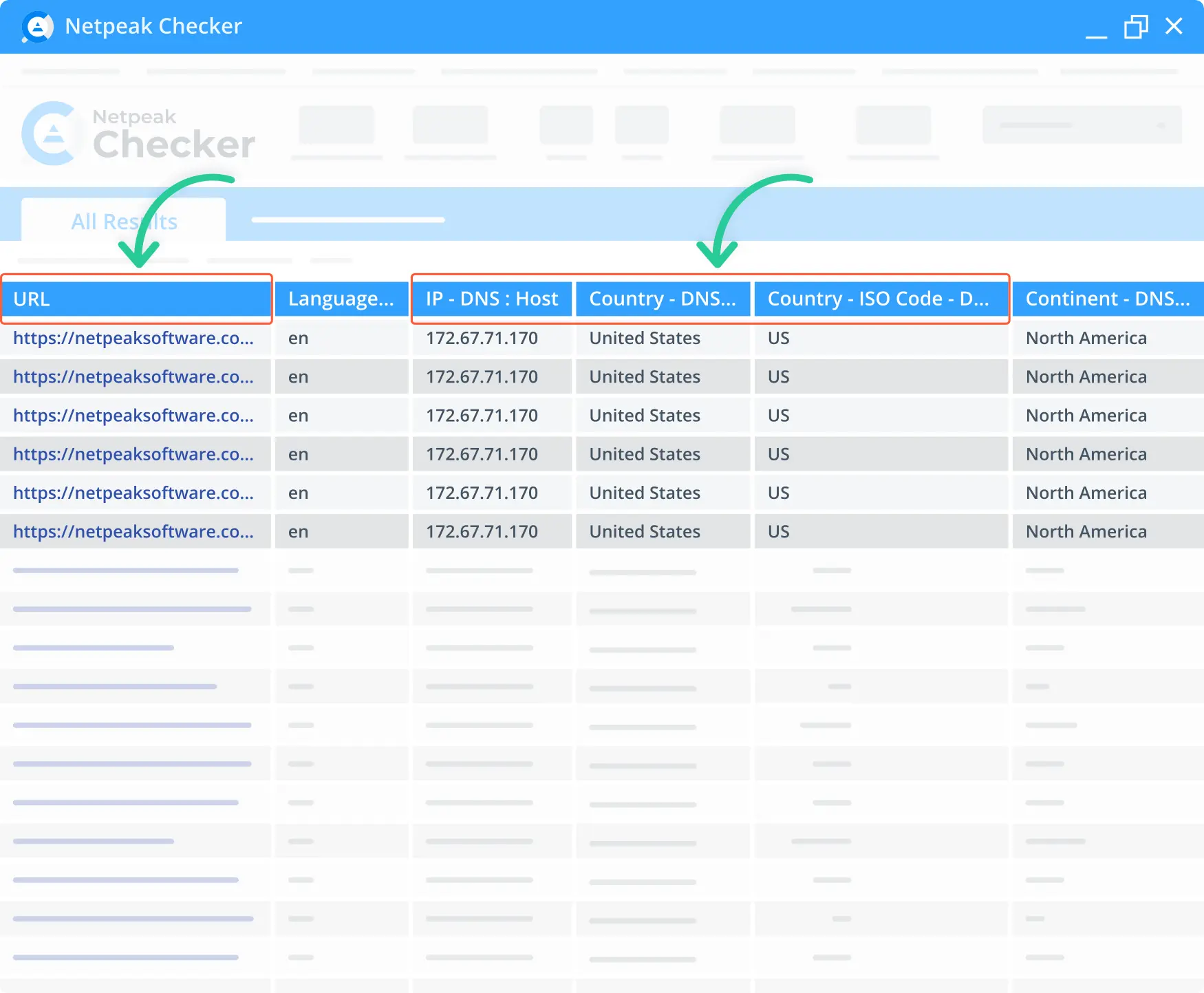Click the Continent - DNS... column header

tap(1108, 299)
